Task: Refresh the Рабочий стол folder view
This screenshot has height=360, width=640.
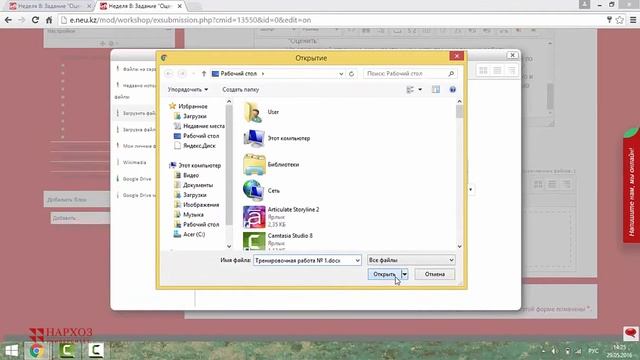Action: [351, 74]
